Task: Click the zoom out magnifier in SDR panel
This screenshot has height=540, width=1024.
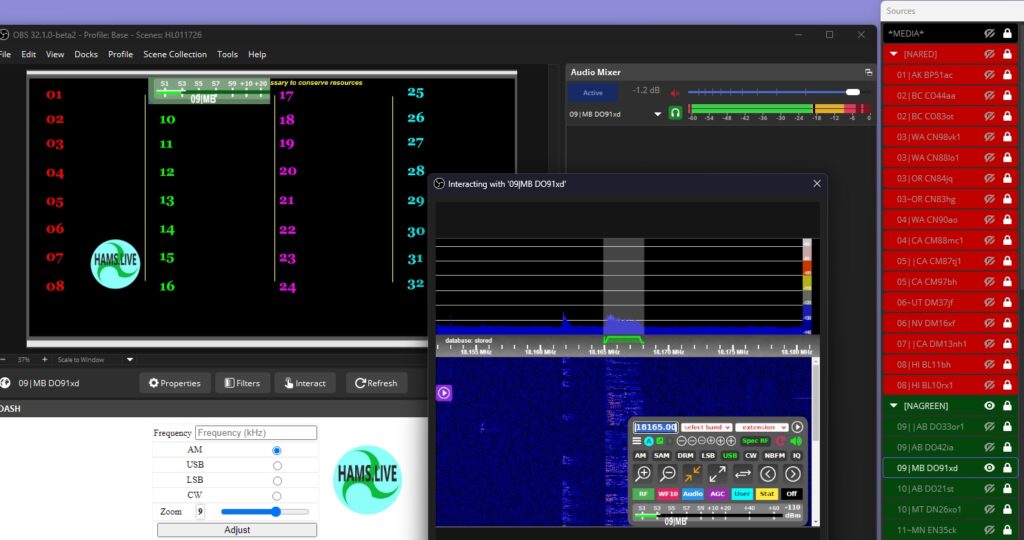Action: (x=668, y=474)
